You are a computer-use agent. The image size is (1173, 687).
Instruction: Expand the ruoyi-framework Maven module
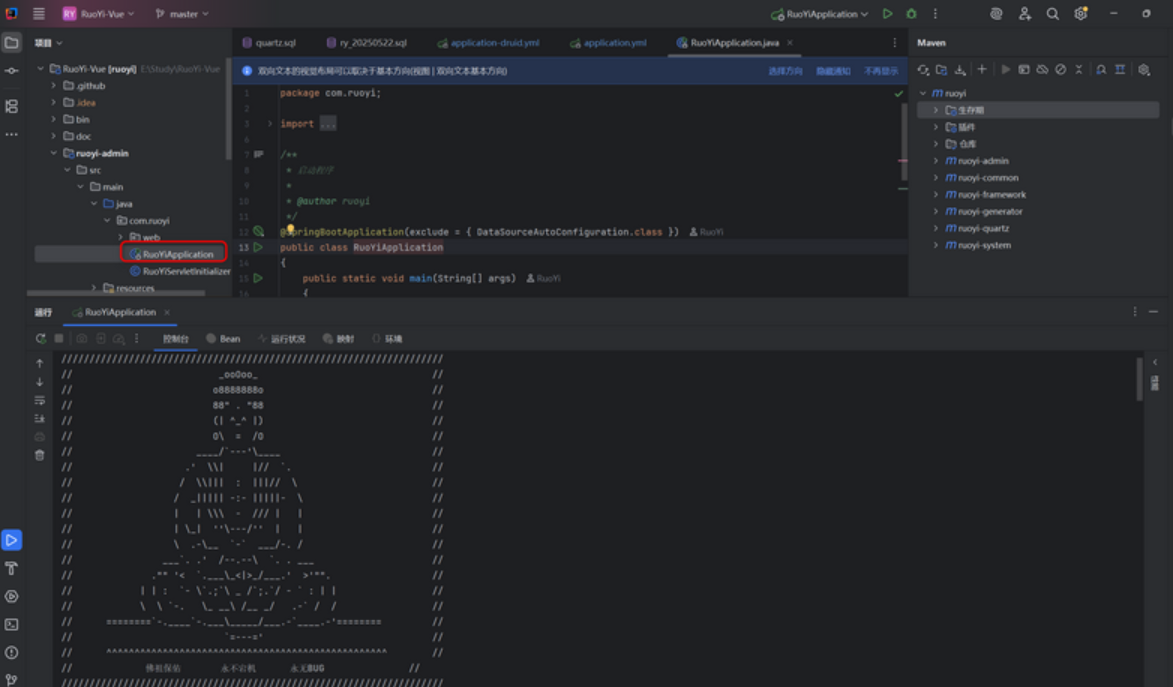click(936, 195)
